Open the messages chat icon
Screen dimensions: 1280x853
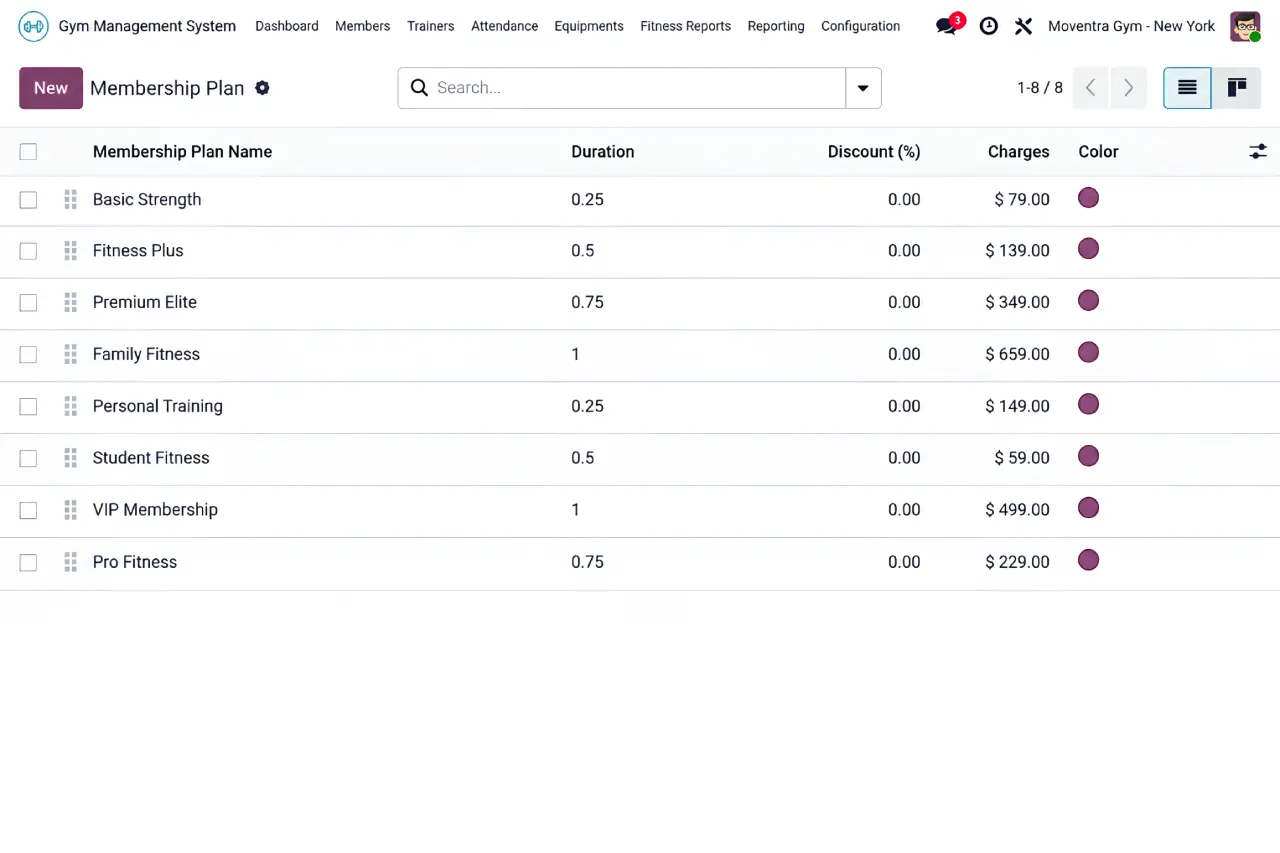(946, 26)
